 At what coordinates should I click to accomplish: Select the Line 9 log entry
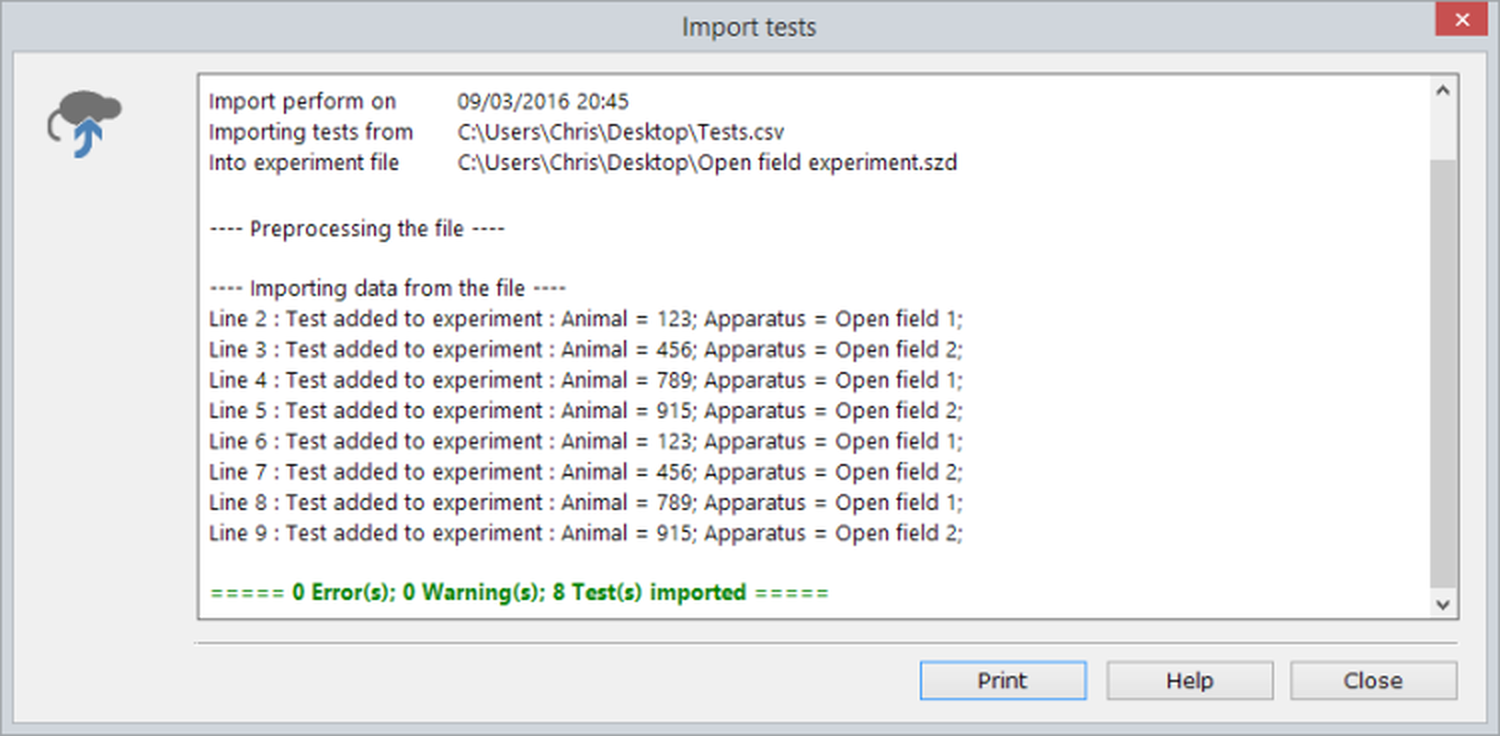[585, 533]
